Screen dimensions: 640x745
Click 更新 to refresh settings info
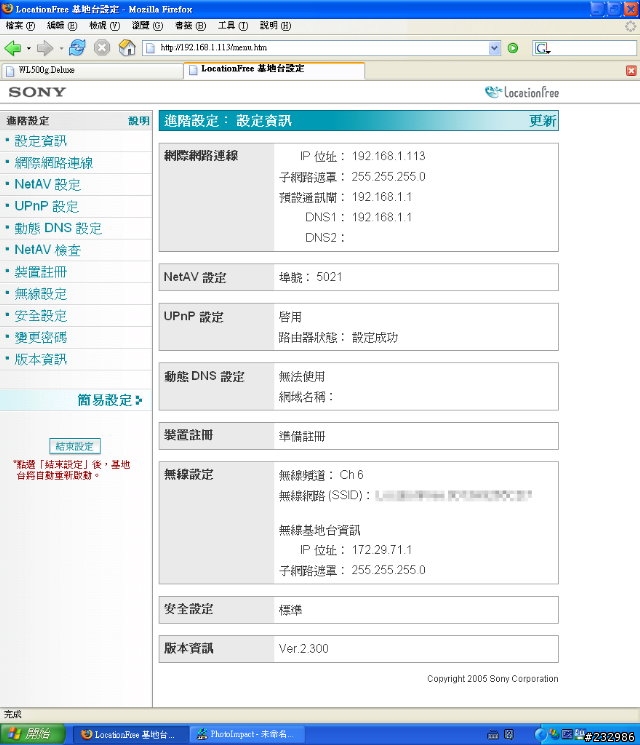pos(542,121)
